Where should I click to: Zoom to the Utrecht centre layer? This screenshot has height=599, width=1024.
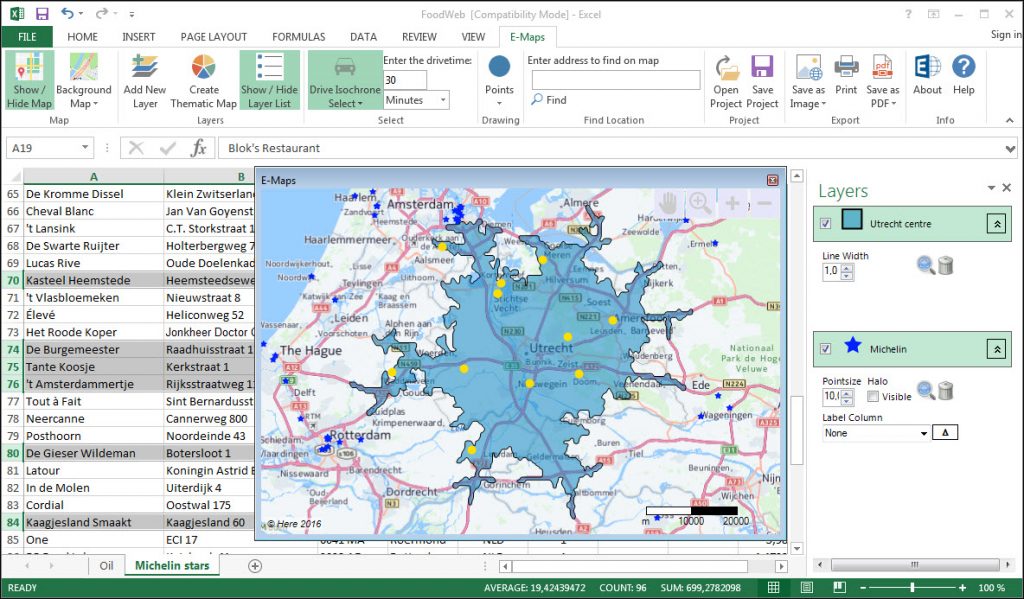click(x=925, y=265)
